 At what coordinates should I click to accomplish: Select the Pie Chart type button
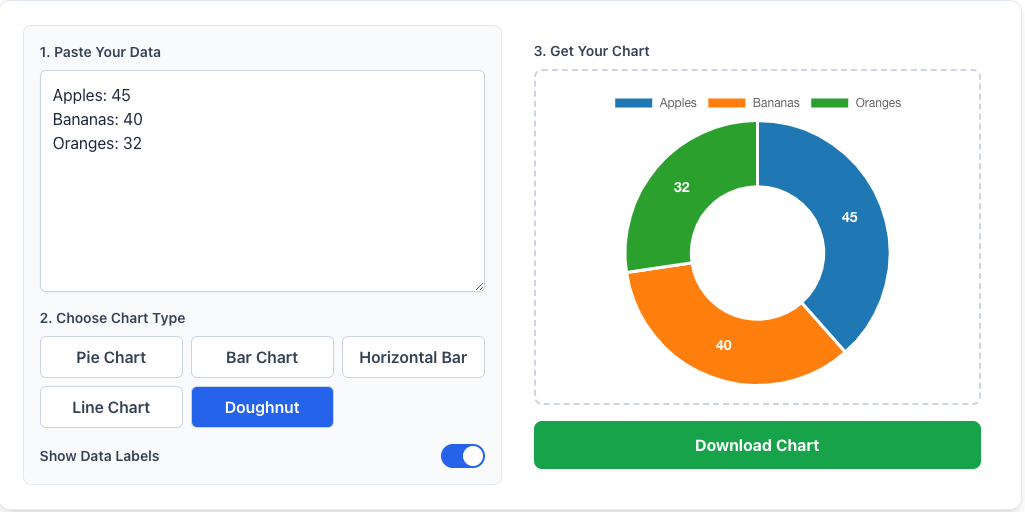click(111, 357)
